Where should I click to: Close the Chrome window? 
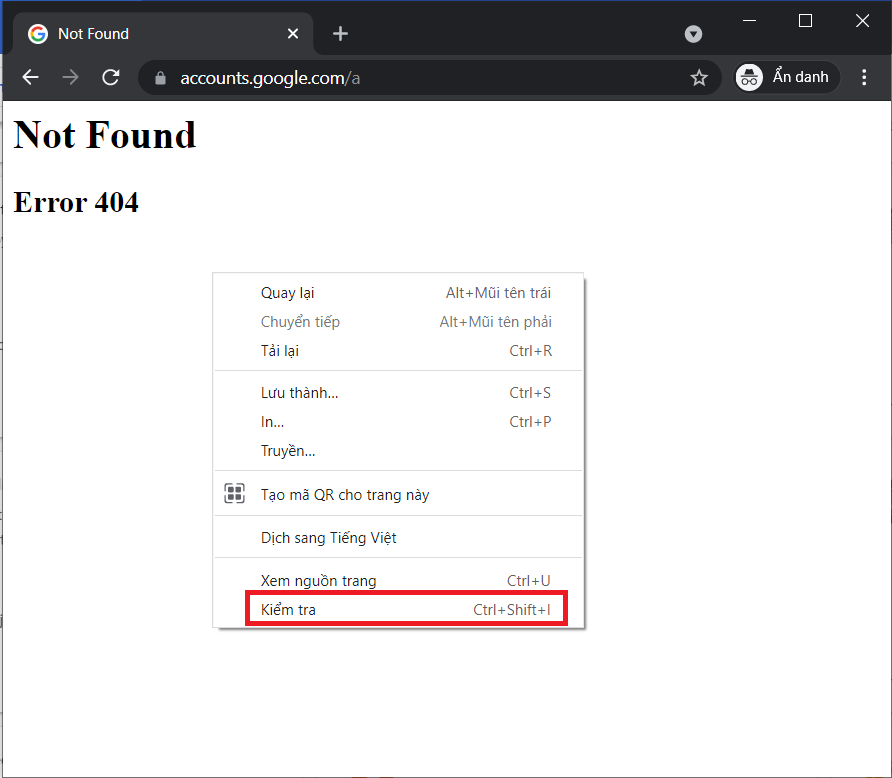coord(862,21)
